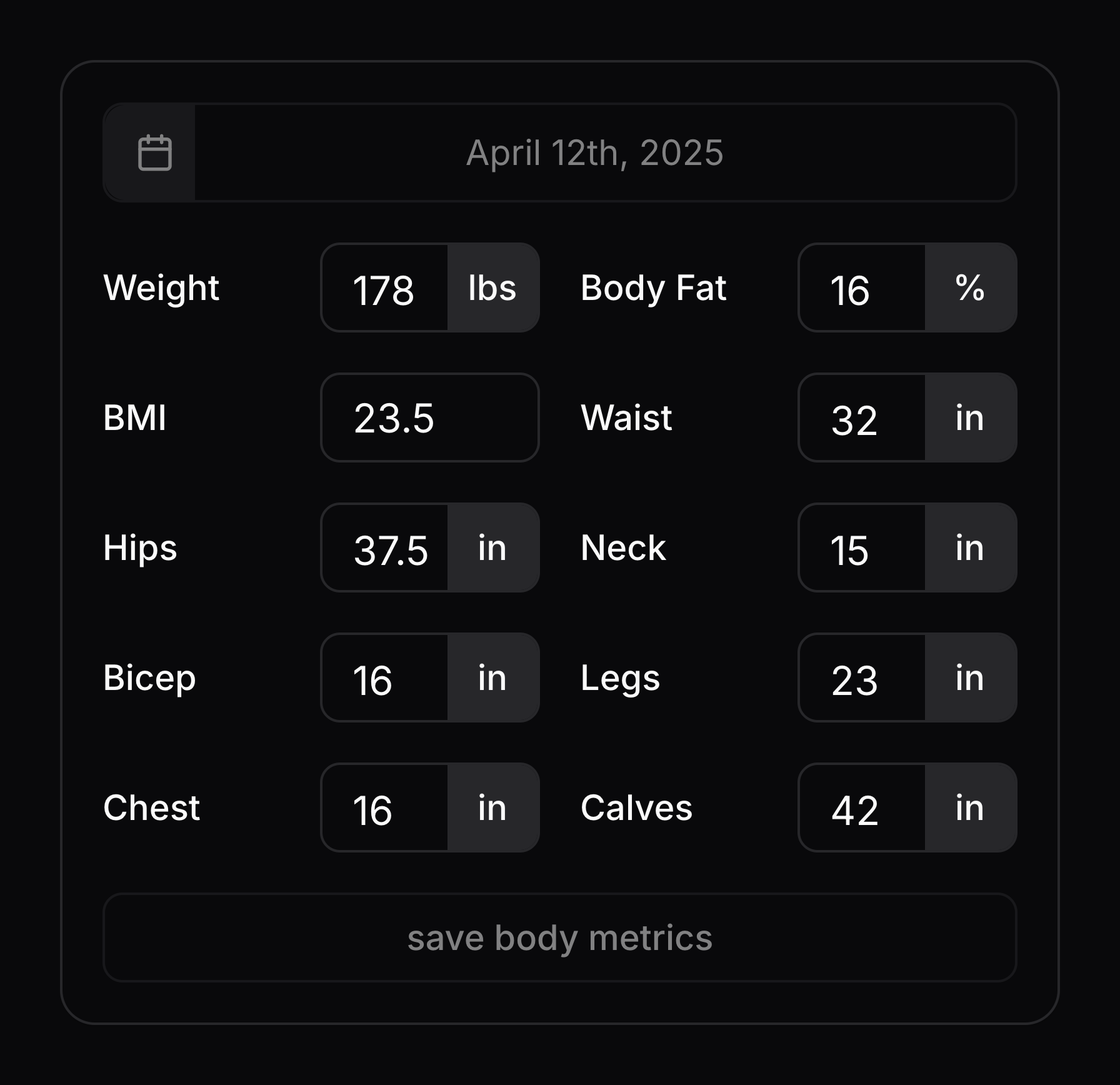
Task: Click the % unit for Body Fat
Action: (970, 288)
